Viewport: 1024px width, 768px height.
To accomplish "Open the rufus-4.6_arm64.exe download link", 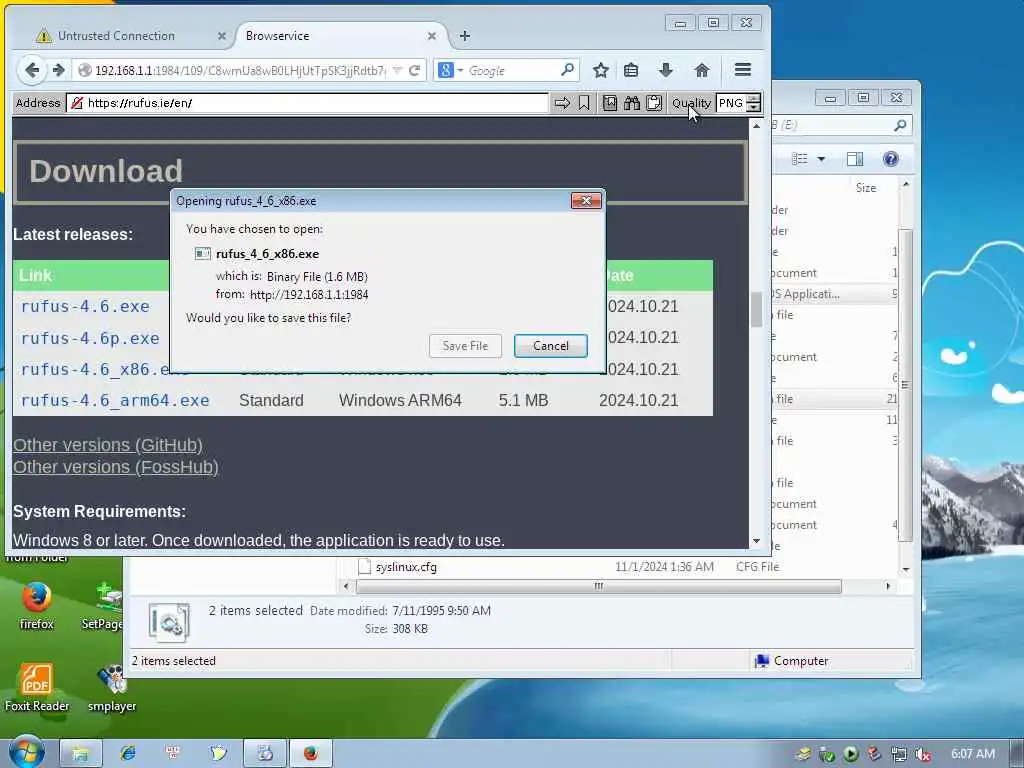I will [x=115, y=400].
